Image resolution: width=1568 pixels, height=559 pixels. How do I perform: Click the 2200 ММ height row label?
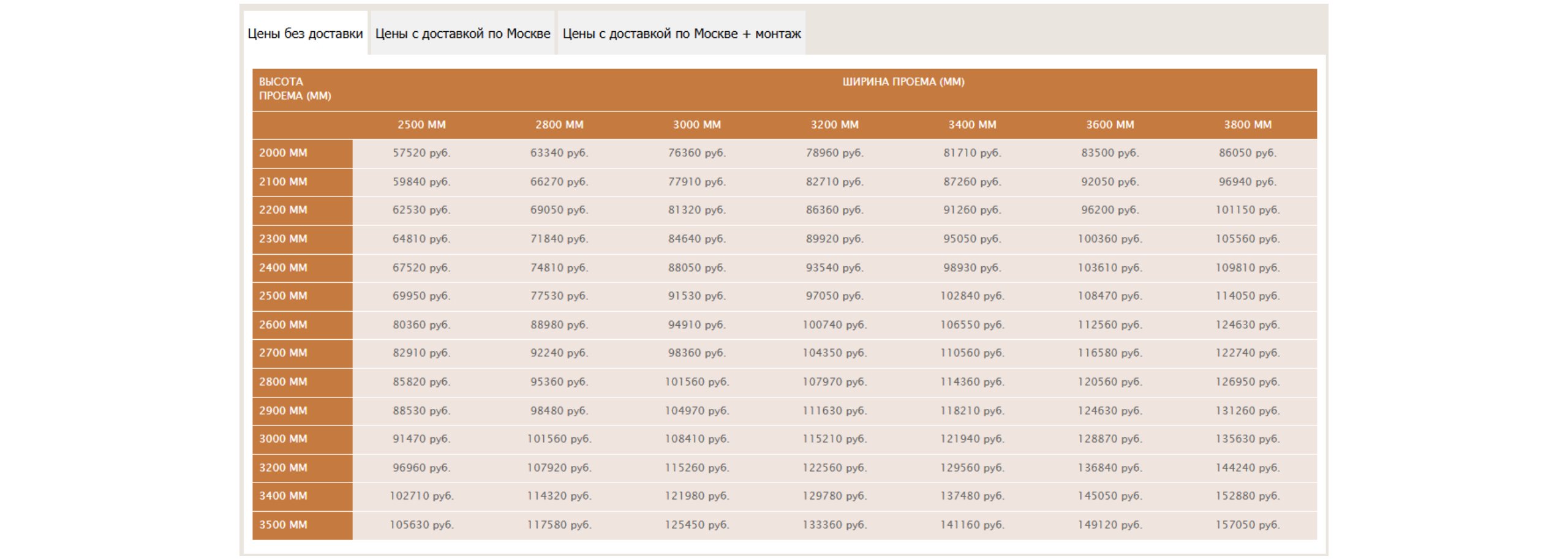(x=303, y=210)
